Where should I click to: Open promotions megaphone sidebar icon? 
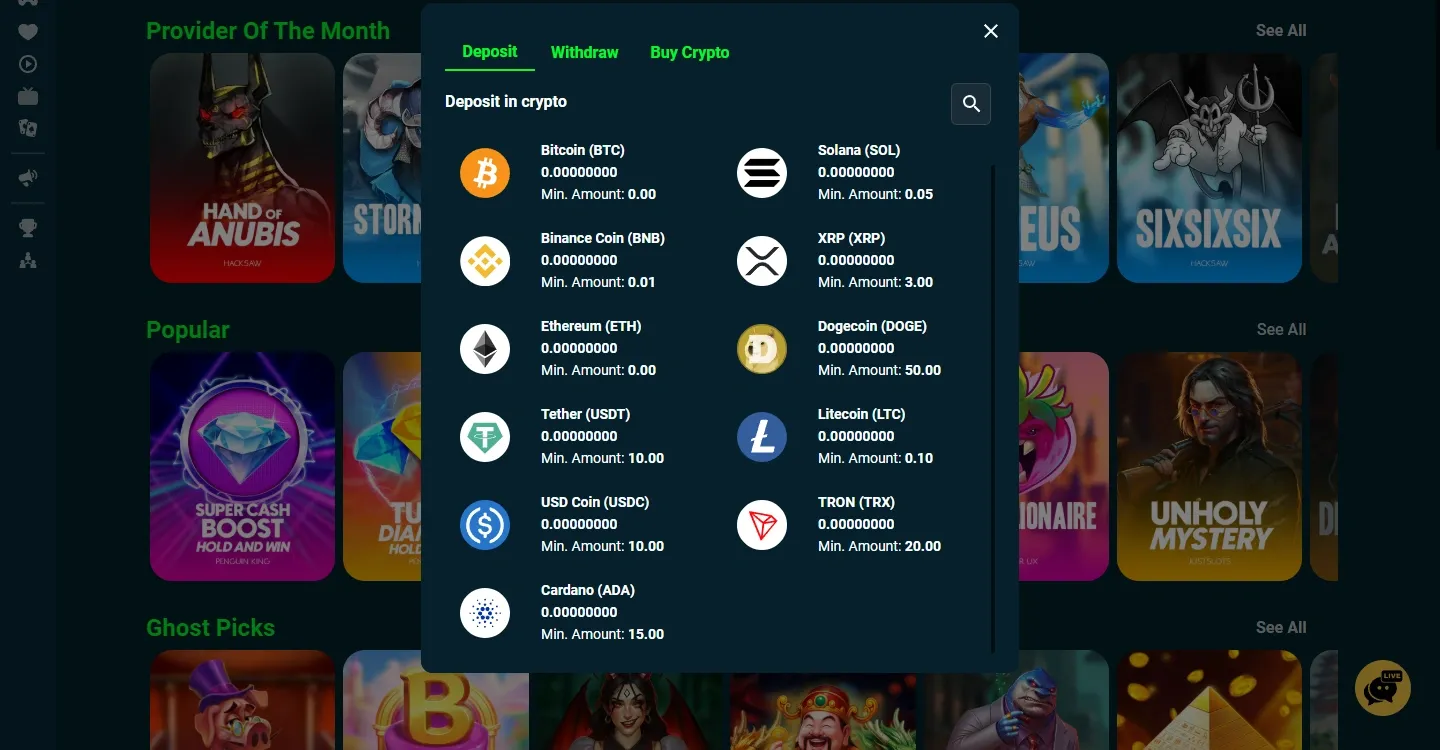tap(28, 178)
